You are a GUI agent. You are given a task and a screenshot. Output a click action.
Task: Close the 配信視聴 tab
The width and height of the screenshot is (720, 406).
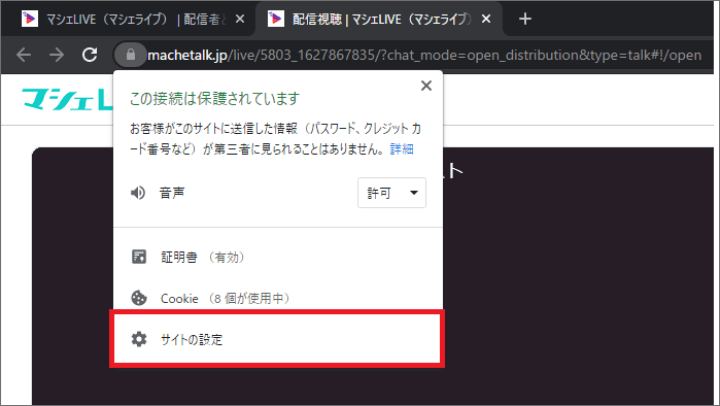coord(486,19)
